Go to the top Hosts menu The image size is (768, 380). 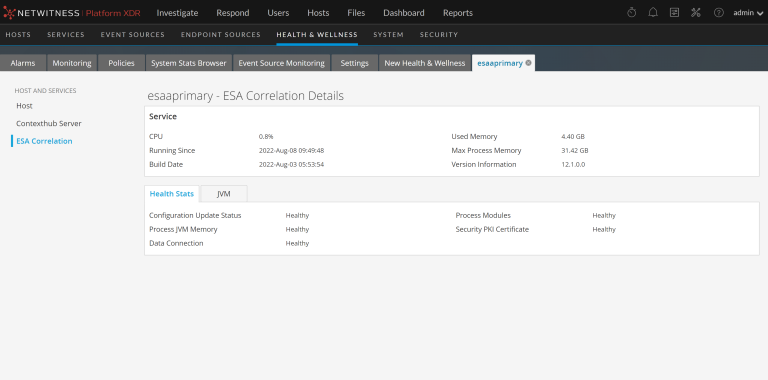pyautogui.click(x=318, y=13)
